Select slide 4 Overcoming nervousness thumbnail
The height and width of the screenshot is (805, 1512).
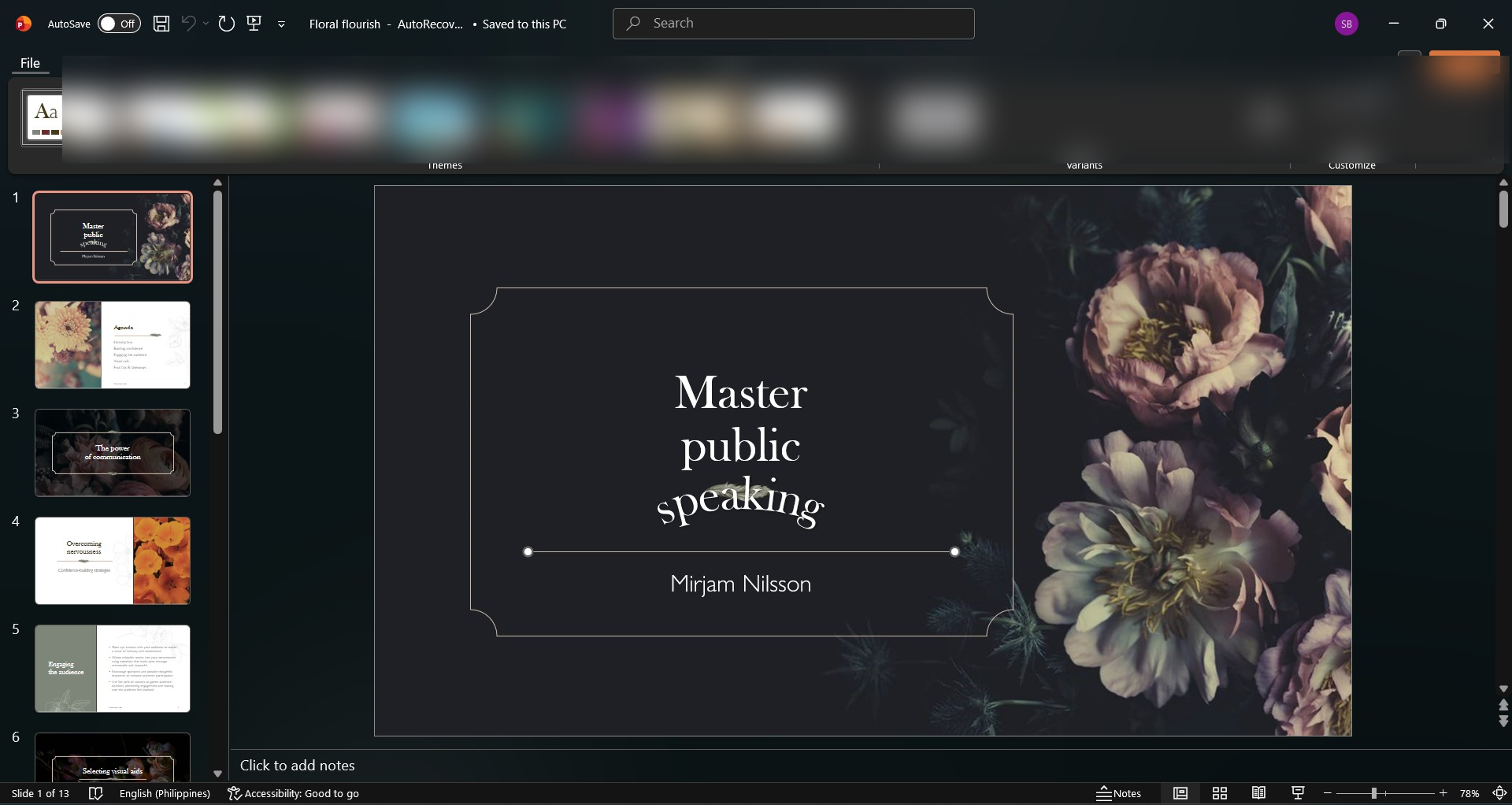click(x=113, y=561)
